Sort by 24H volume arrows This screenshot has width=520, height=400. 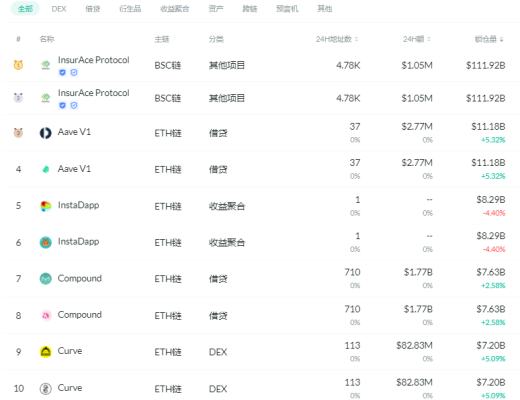click(x=429, y=39)
